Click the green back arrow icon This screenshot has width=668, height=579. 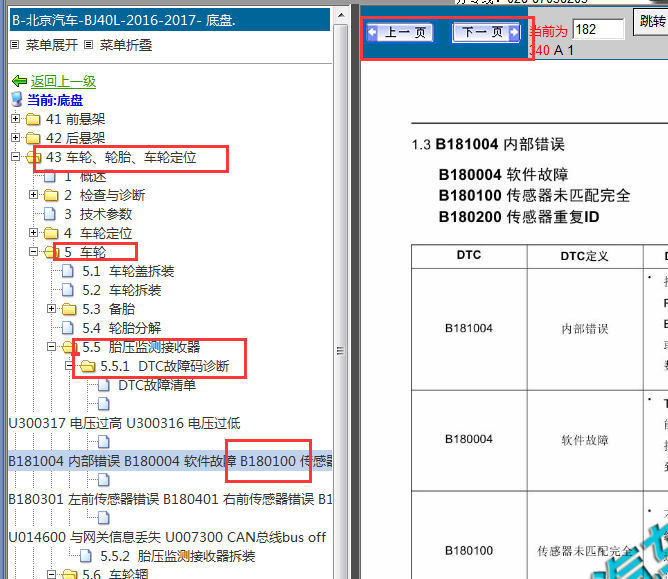pos(20,81)
